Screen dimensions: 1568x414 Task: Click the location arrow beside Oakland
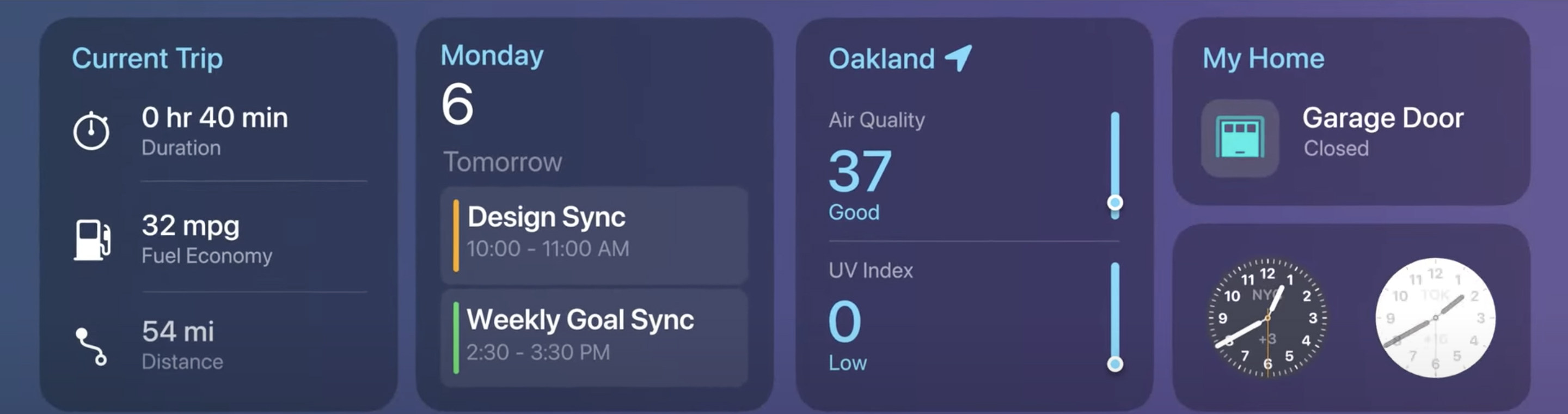pyautogui.click(x=958, y=58)
